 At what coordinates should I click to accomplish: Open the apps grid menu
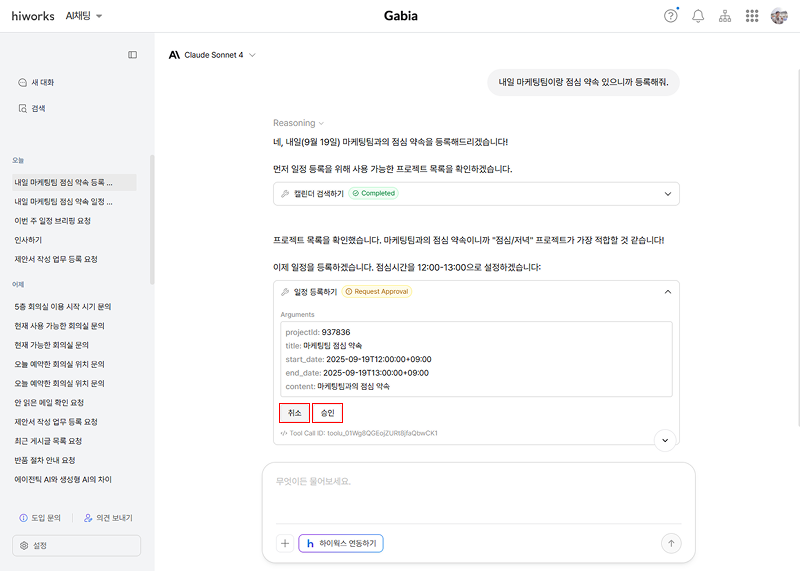click(752, 16)
